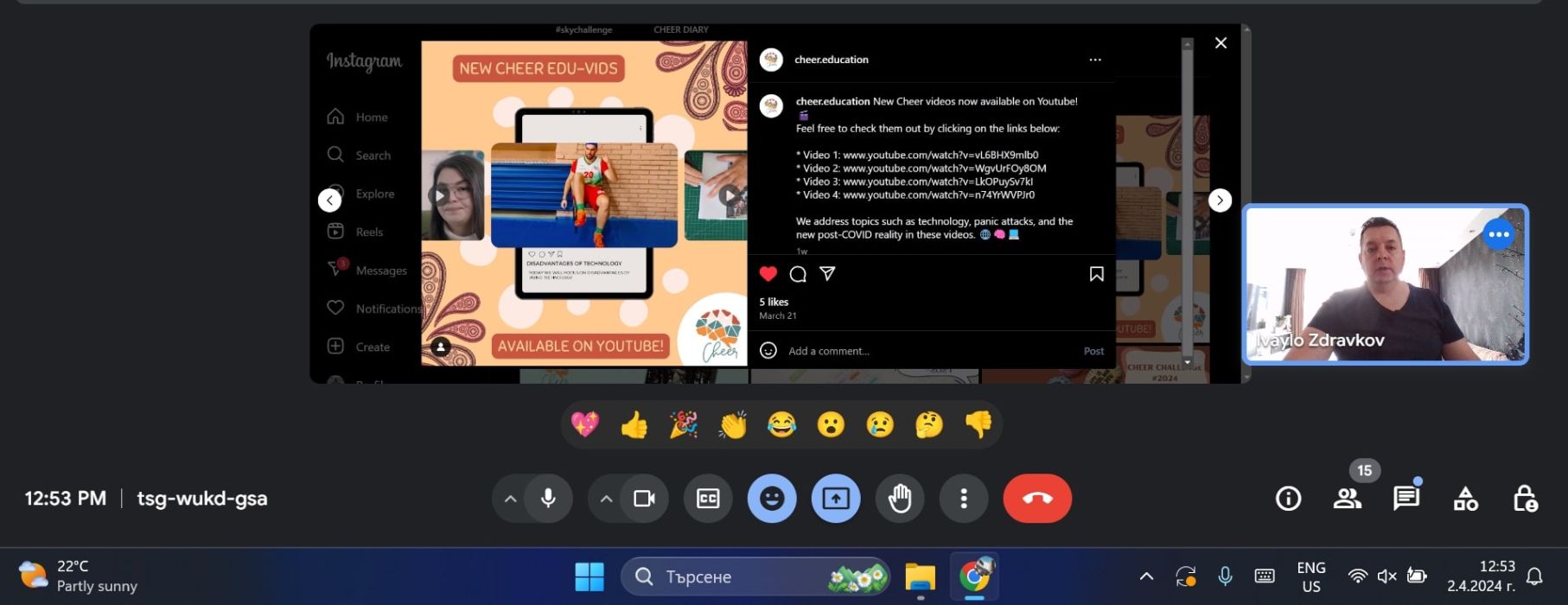Image resolution: width=1568 pixels, height=605 pixels.
Task: Click the comment speech bubble icon
Action: point(798,274)
